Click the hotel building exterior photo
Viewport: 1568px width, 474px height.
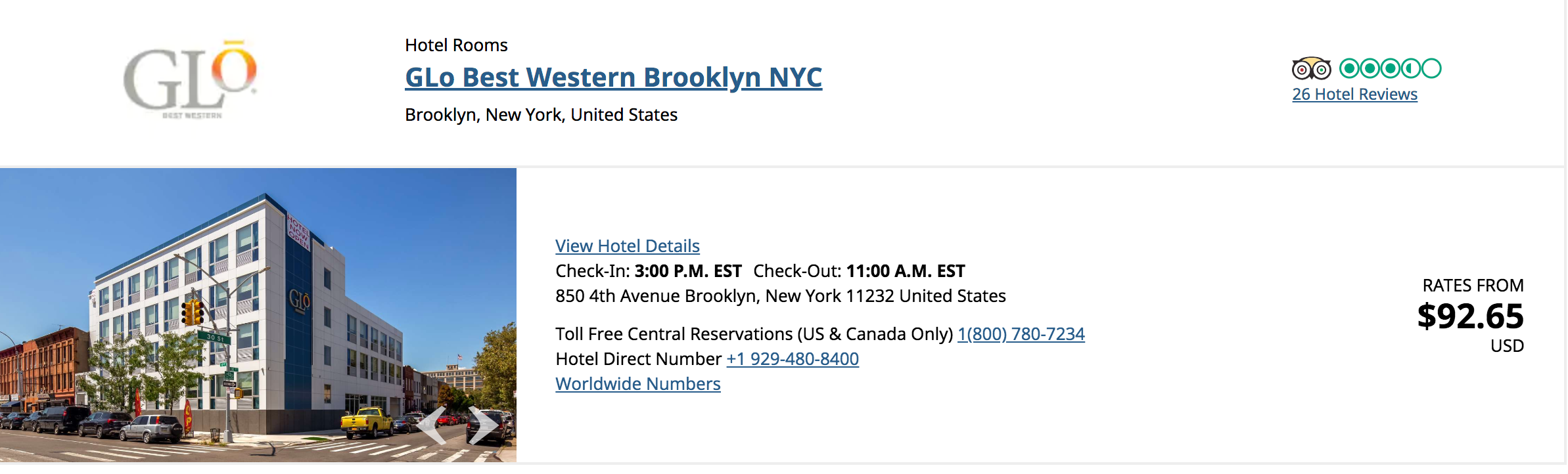[258, 315]
